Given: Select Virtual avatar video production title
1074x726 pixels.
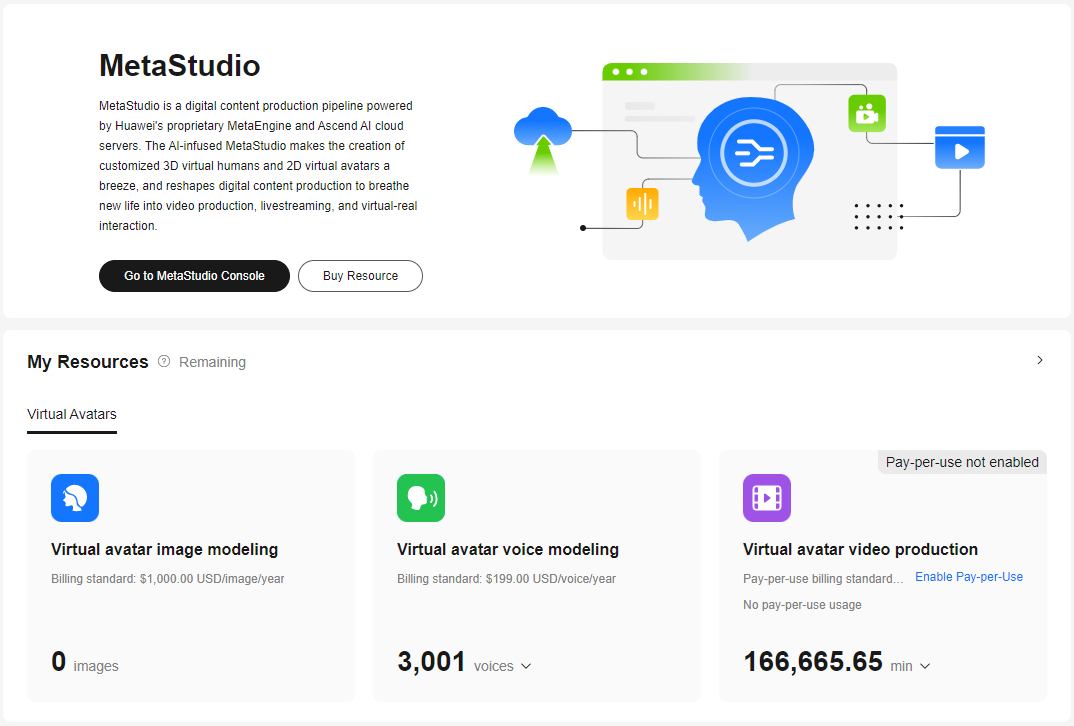Looking at the screenshot, I should 860,549.
